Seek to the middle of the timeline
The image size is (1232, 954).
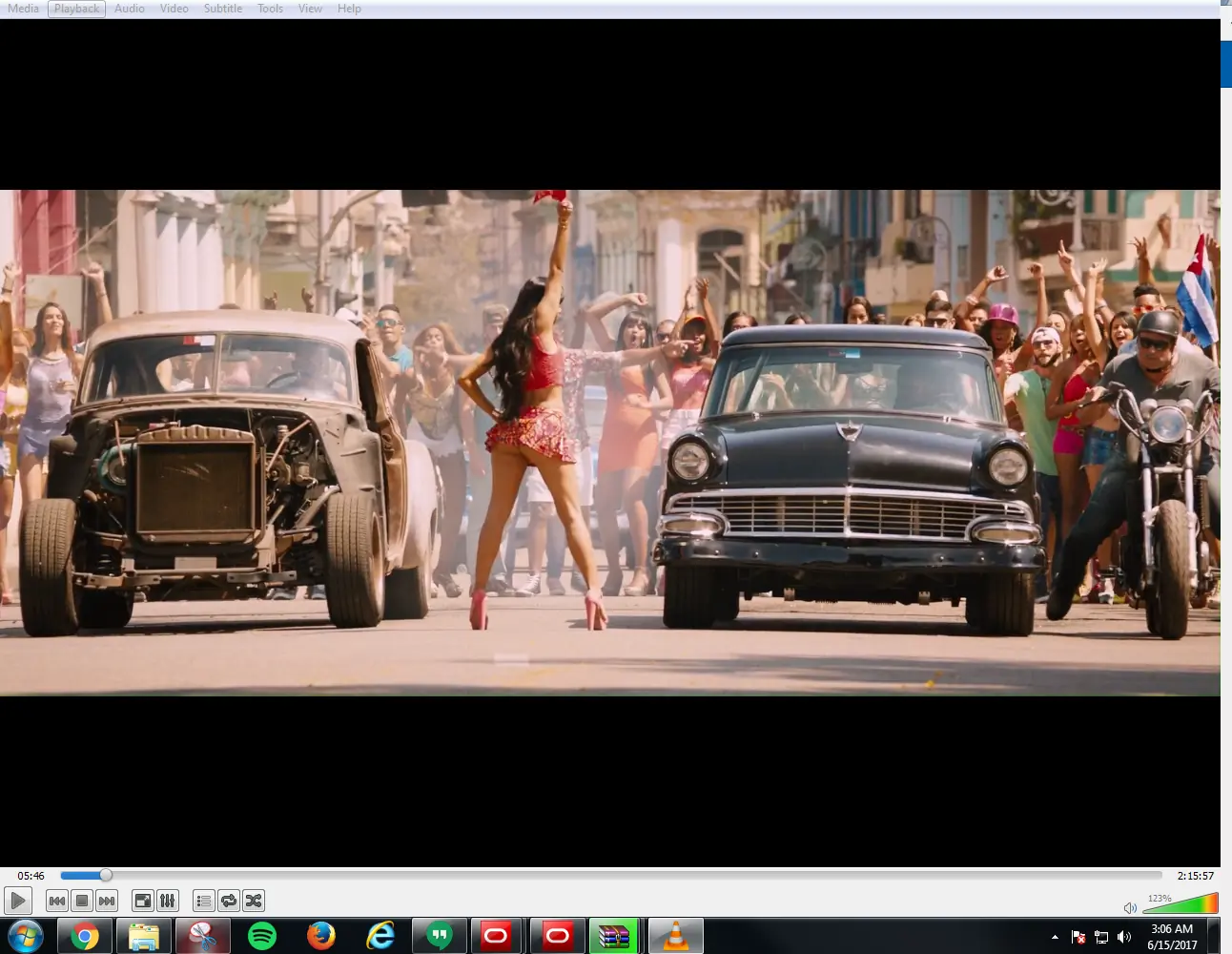coord(611,875)
